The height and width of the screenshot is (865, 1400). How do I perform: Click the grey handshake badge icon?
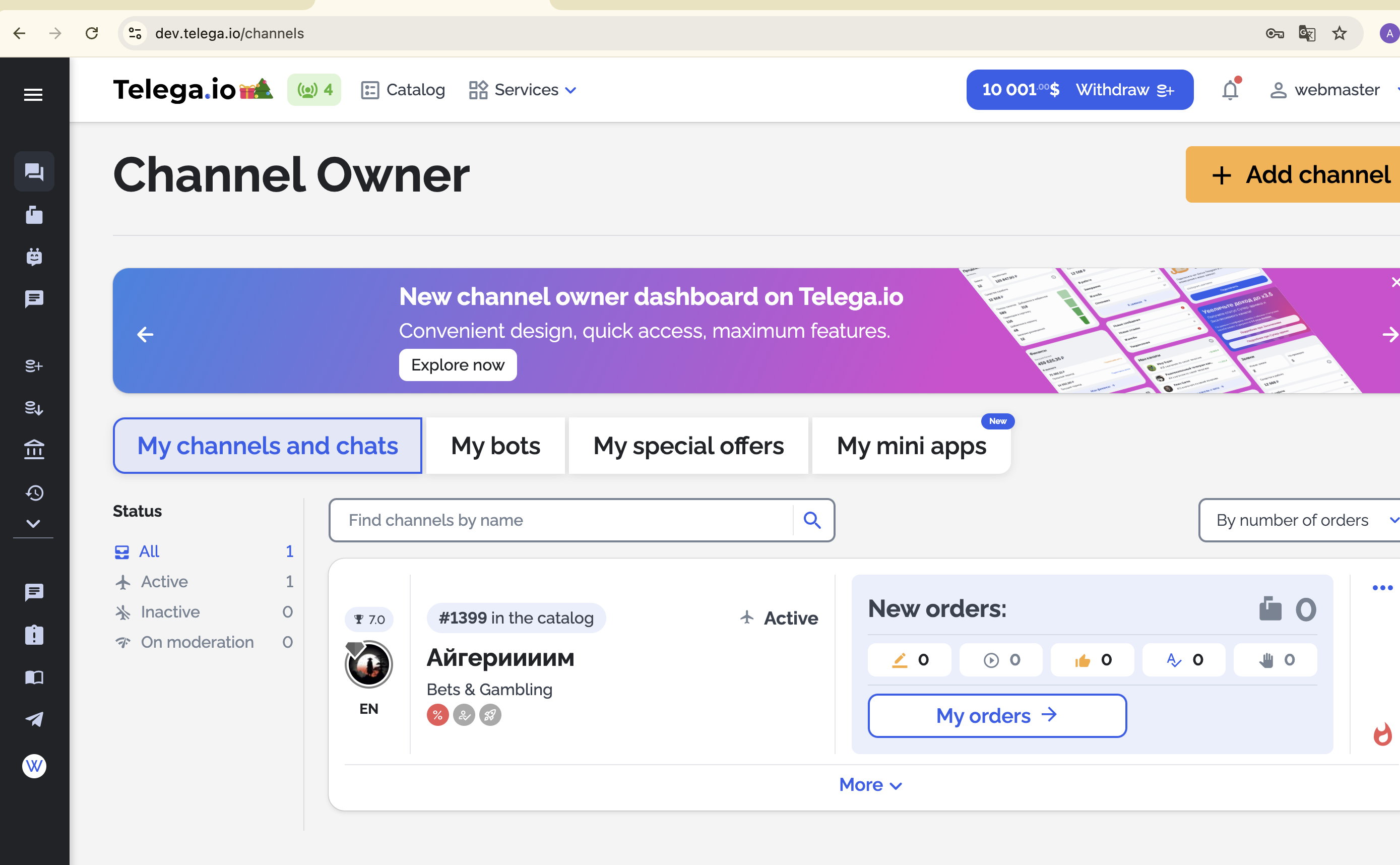(464, 715)
